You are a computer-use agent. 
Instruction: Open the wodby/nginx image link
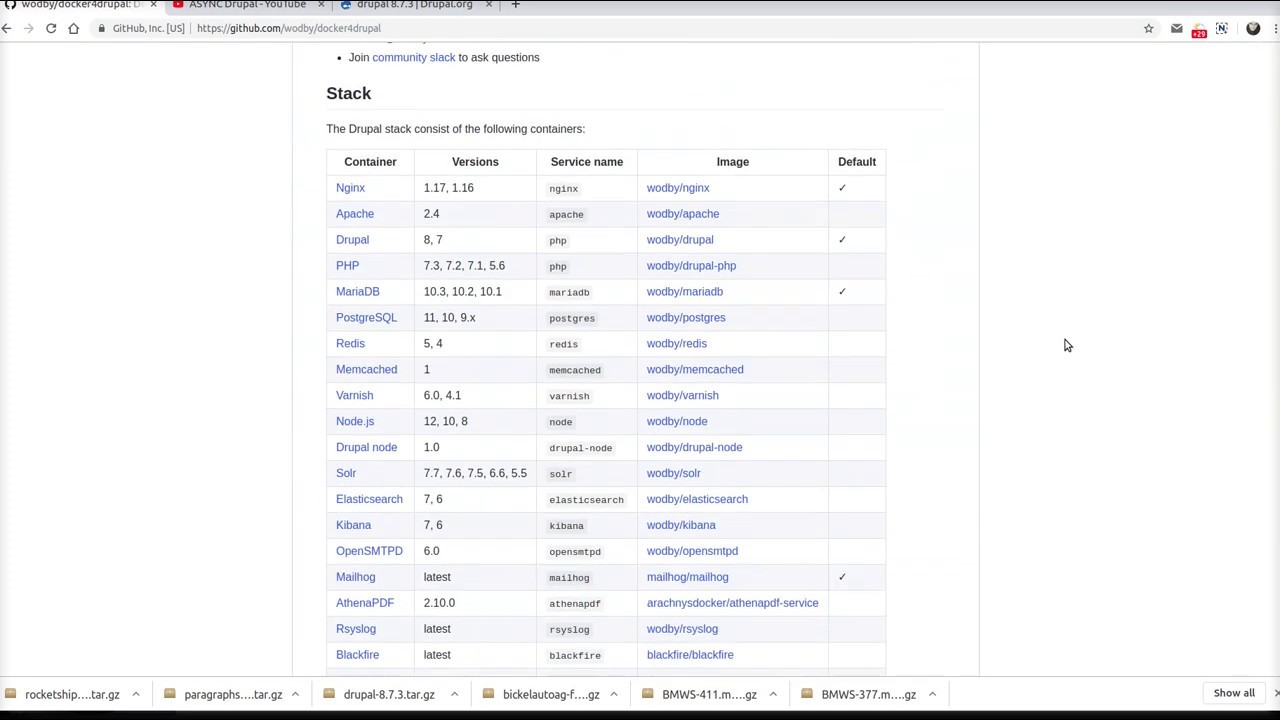click(x=678, y=188)
